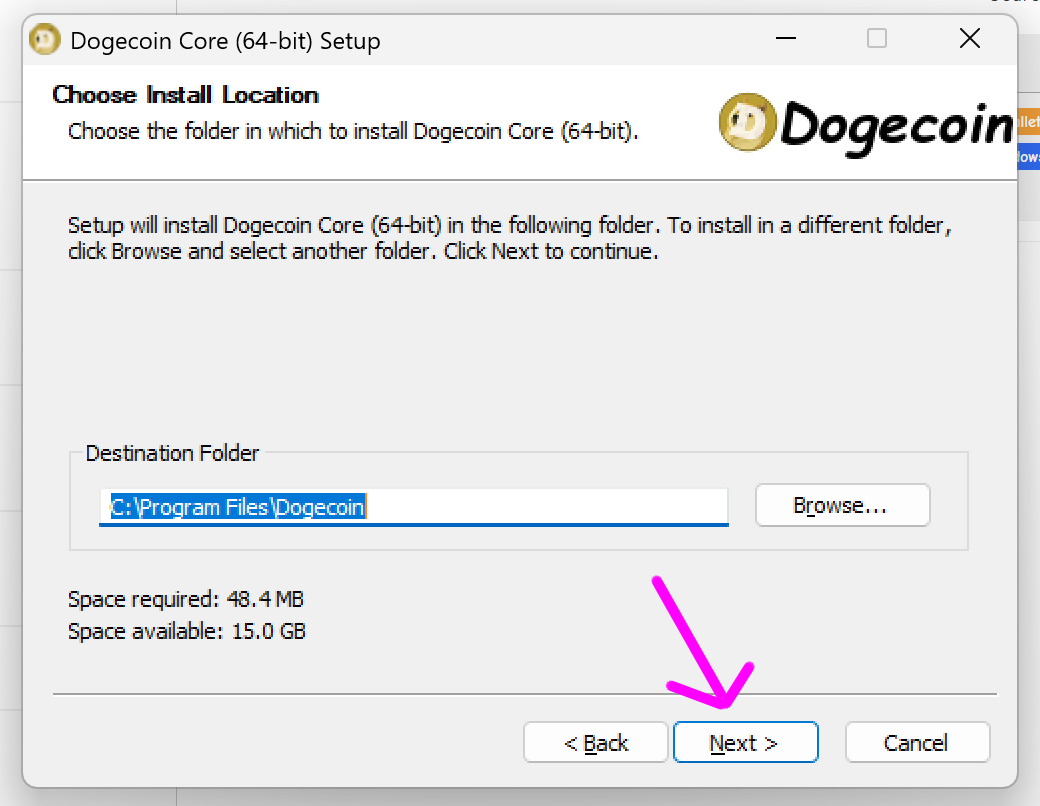Click the 'Destination Folder' group label

point(172,453)
